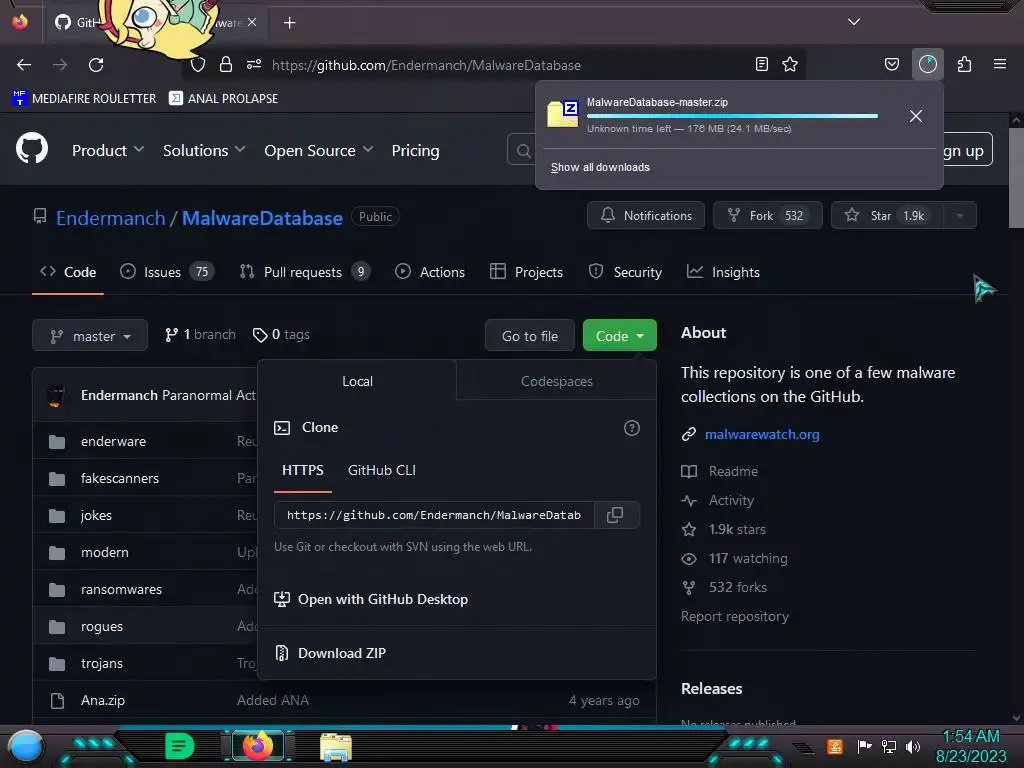Click the Go to file button

530,336
